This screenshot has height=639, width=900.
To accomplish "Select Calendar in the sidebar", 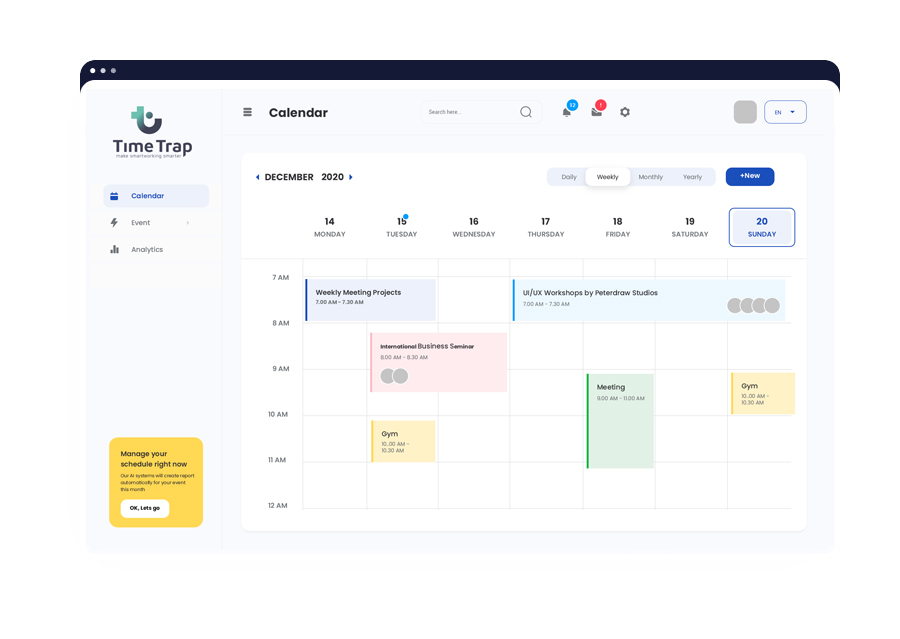I will (x=156, y=196).
